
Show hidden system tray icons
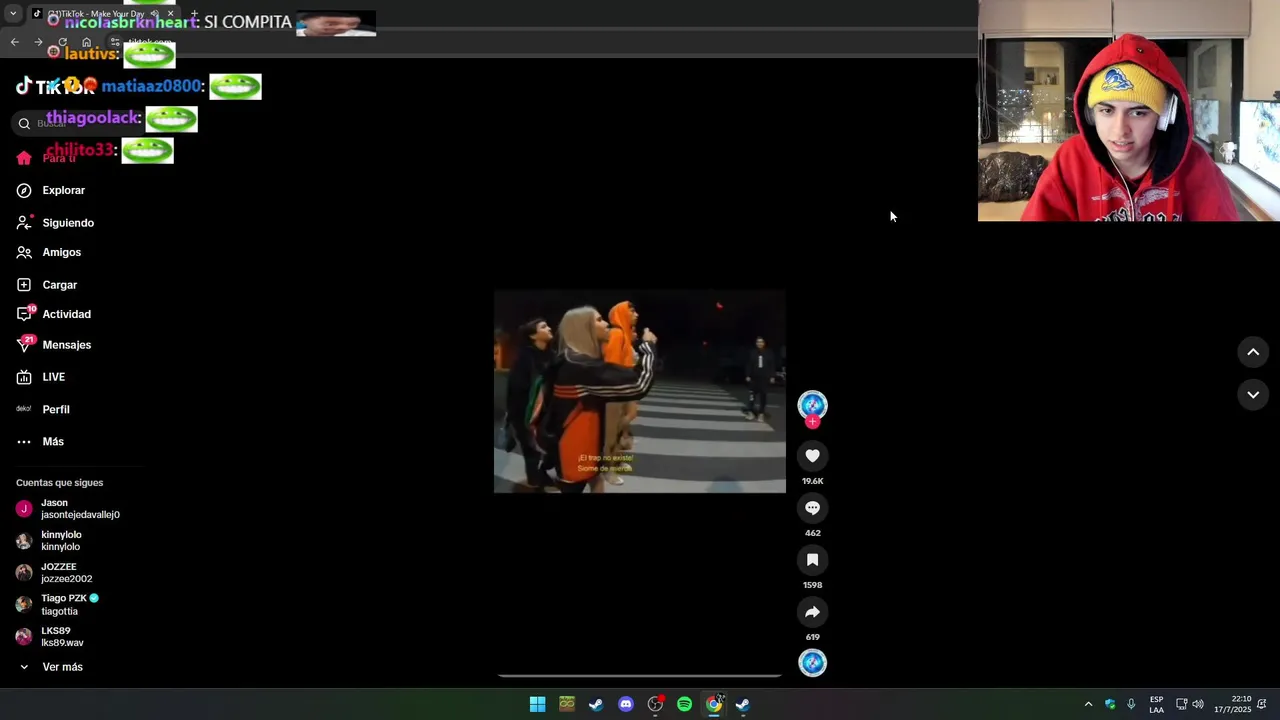1088,704
